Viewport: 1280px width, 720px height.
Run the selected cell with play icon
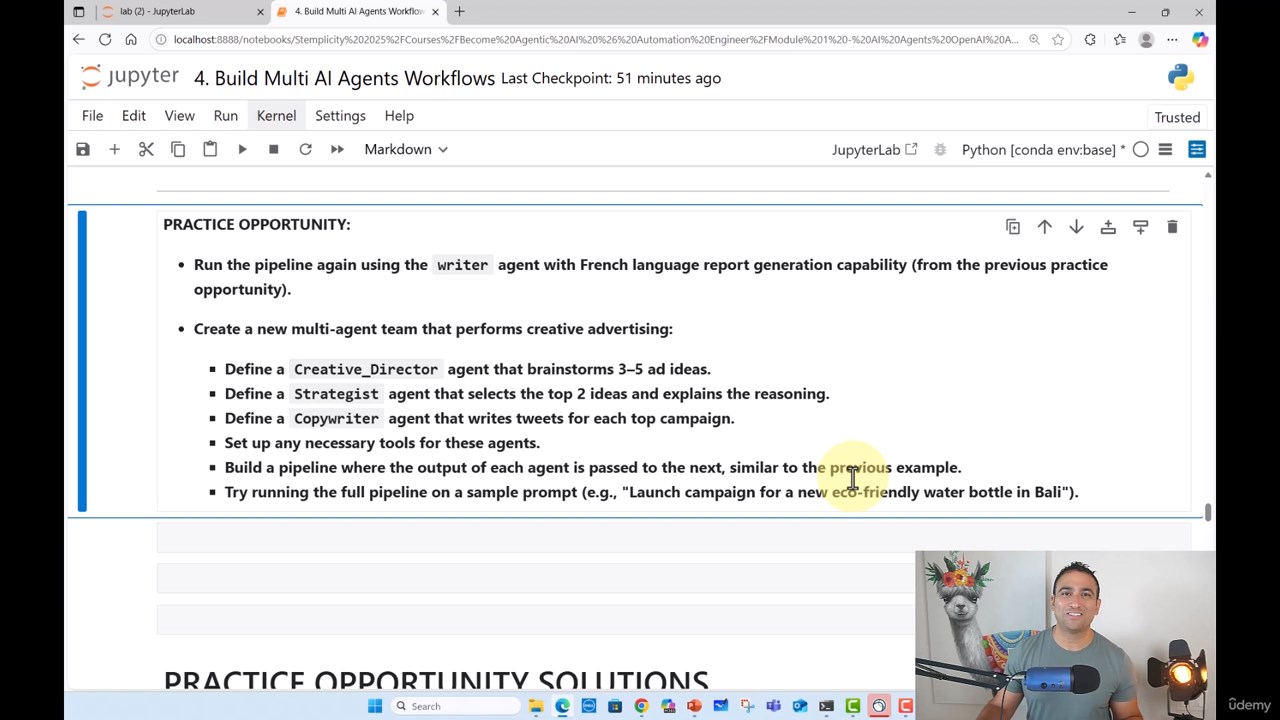coord(242,149)
